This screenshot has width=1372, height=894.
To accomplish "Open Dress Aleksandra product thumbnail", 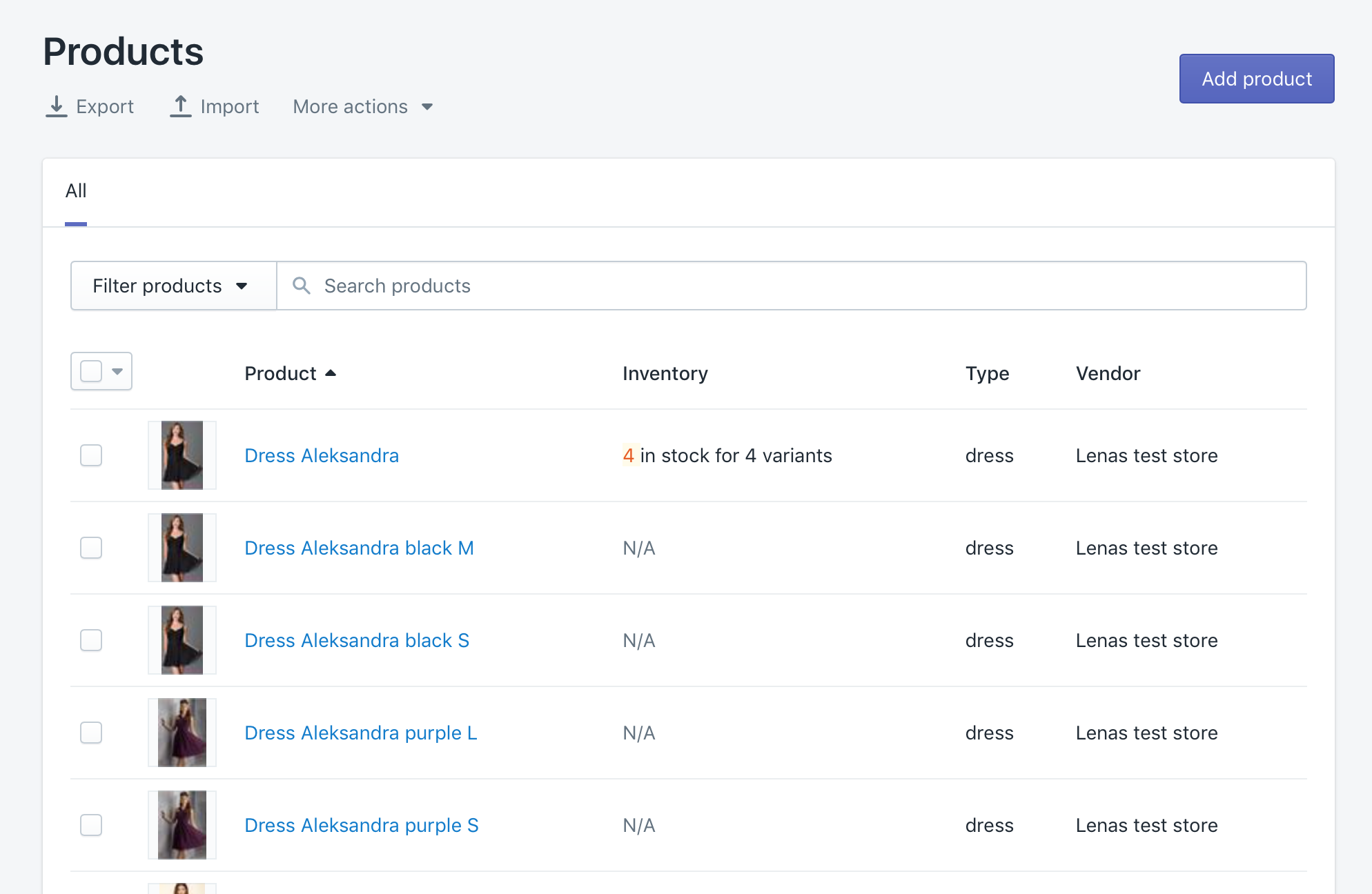I will 182,455.
